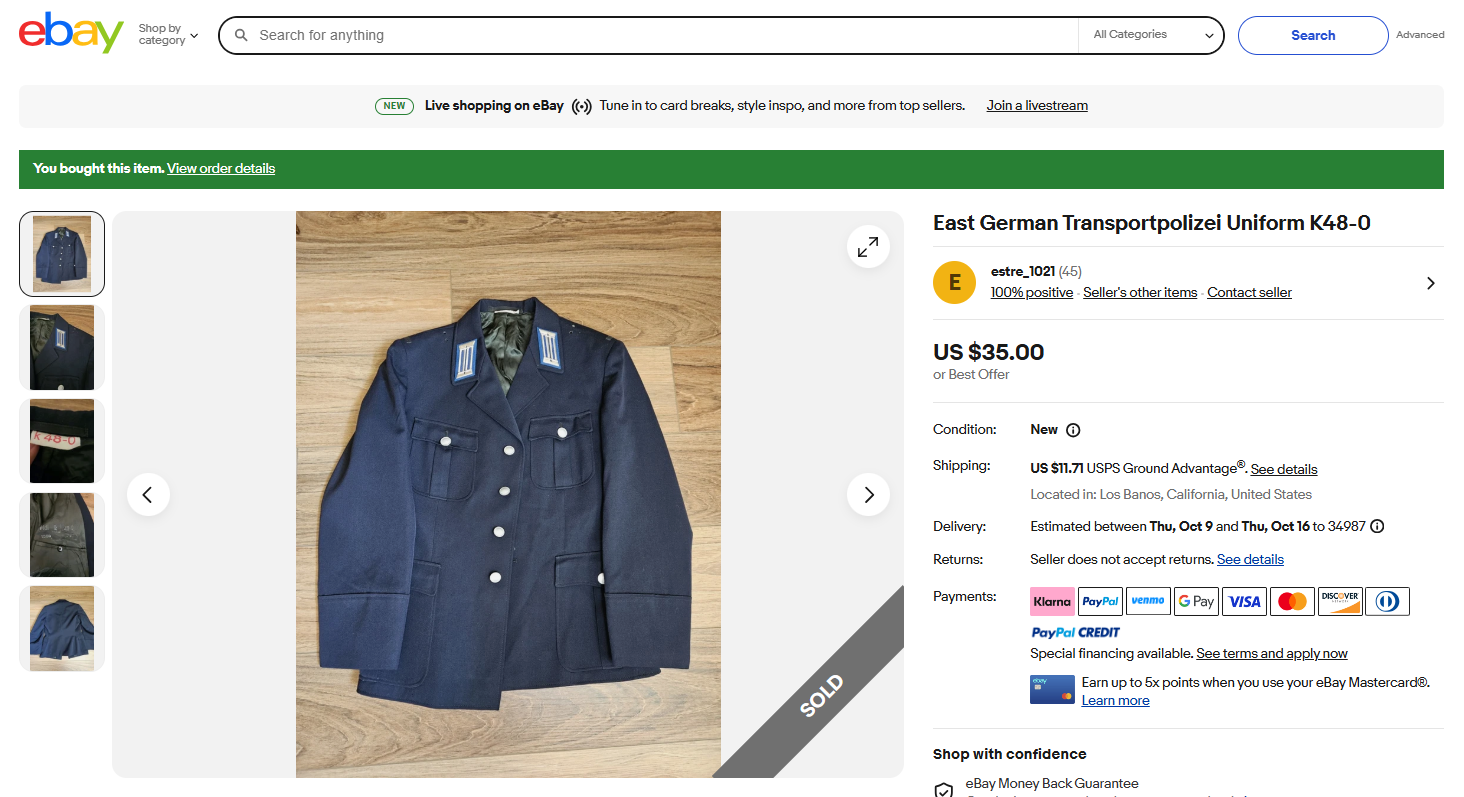Click the seller avatar E icon
The width and height of the screenshot is (1464, 797).
click(954, 282)
